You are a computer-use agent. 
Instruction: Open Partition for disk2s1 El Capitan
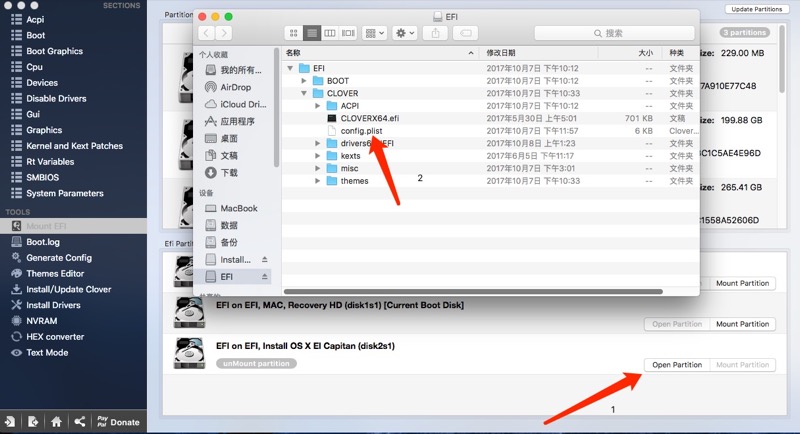pyautogui.click(x=677, y=365)
